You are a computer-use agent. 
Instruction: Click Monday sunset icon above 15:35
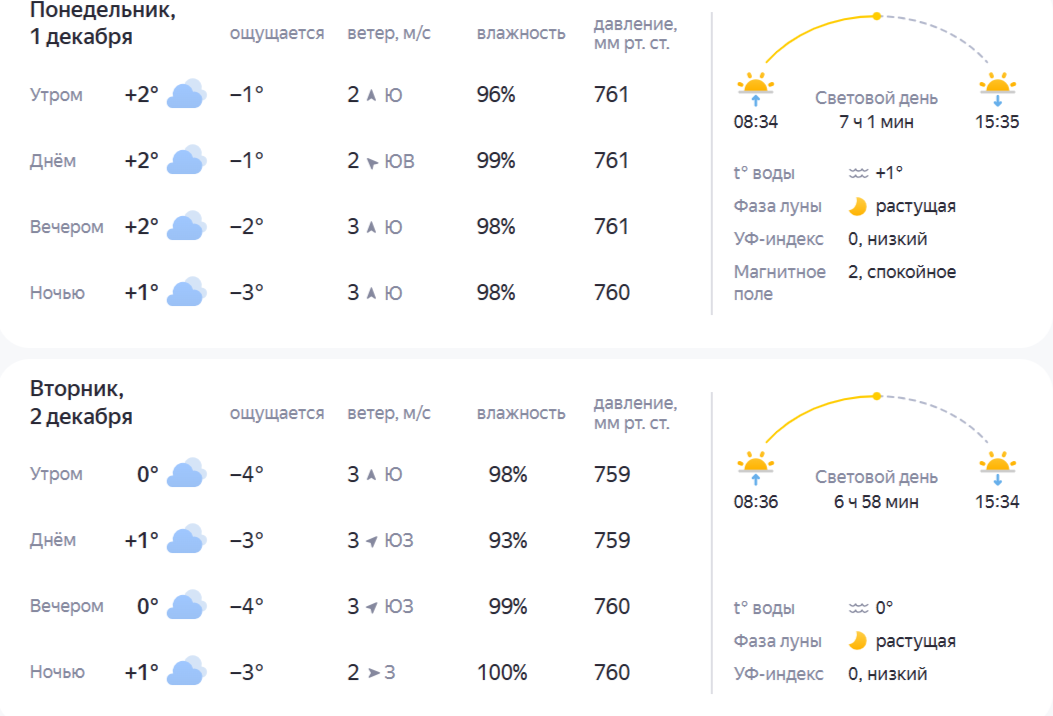997,88
